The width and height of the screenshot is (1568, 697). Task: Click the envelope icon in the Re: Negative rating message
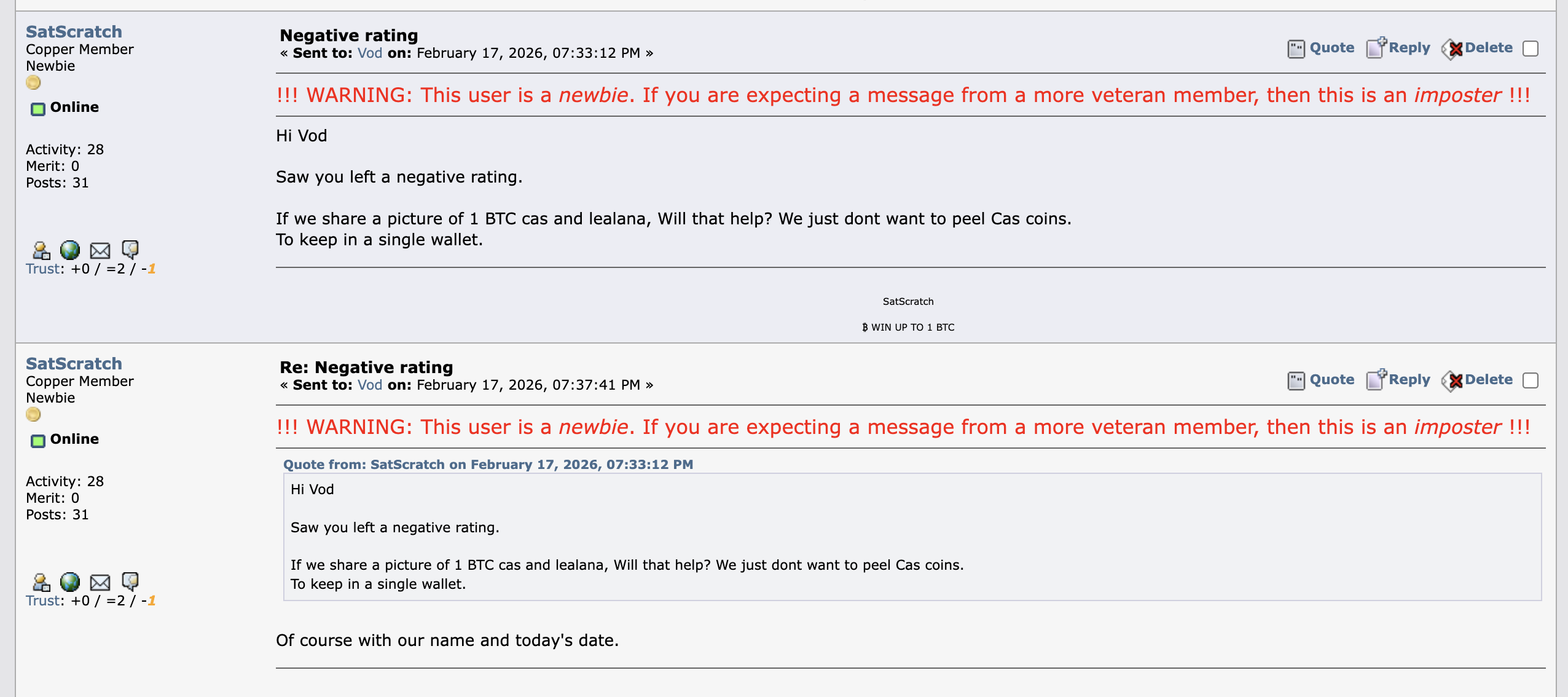pyautogui.click(x=100, y=582)
